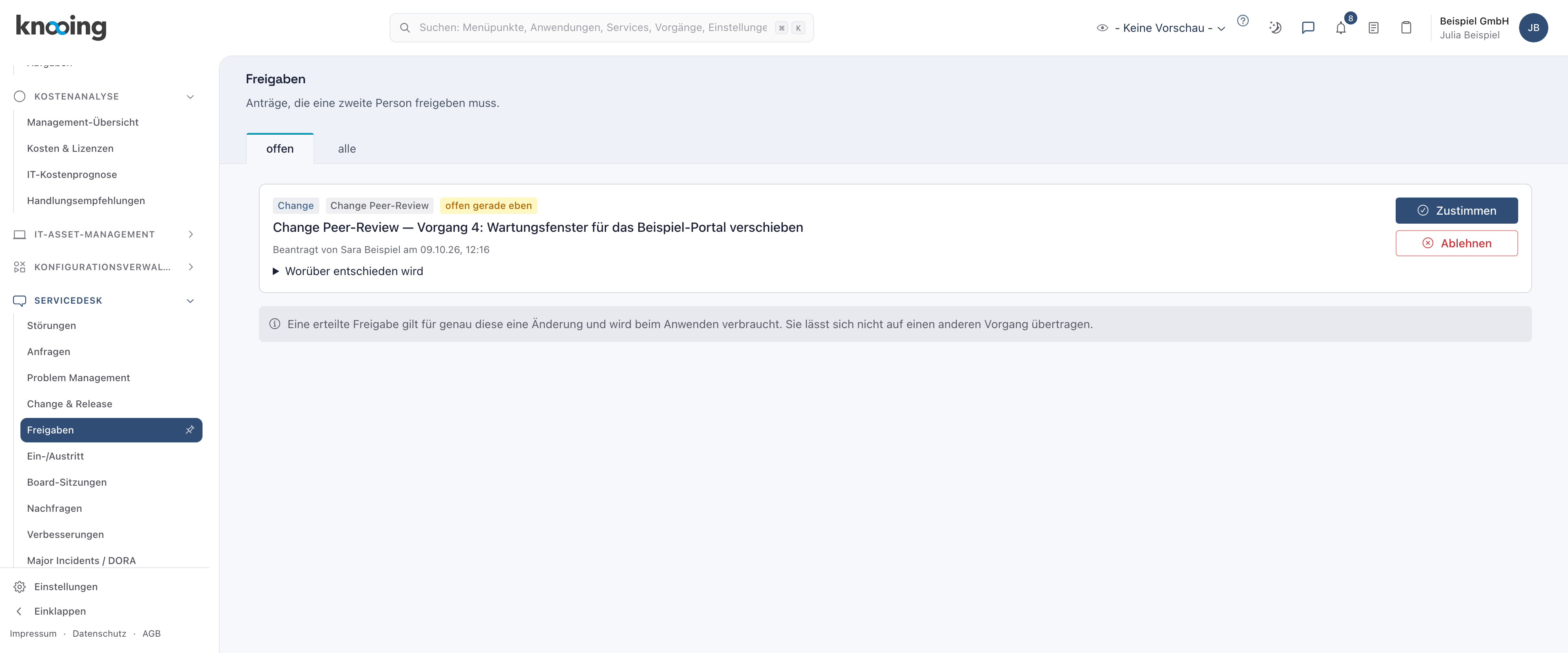Expand the IT-Asset-Management section chevron
This screenshot has height=653, width=1568.
(x=191, y=234)
